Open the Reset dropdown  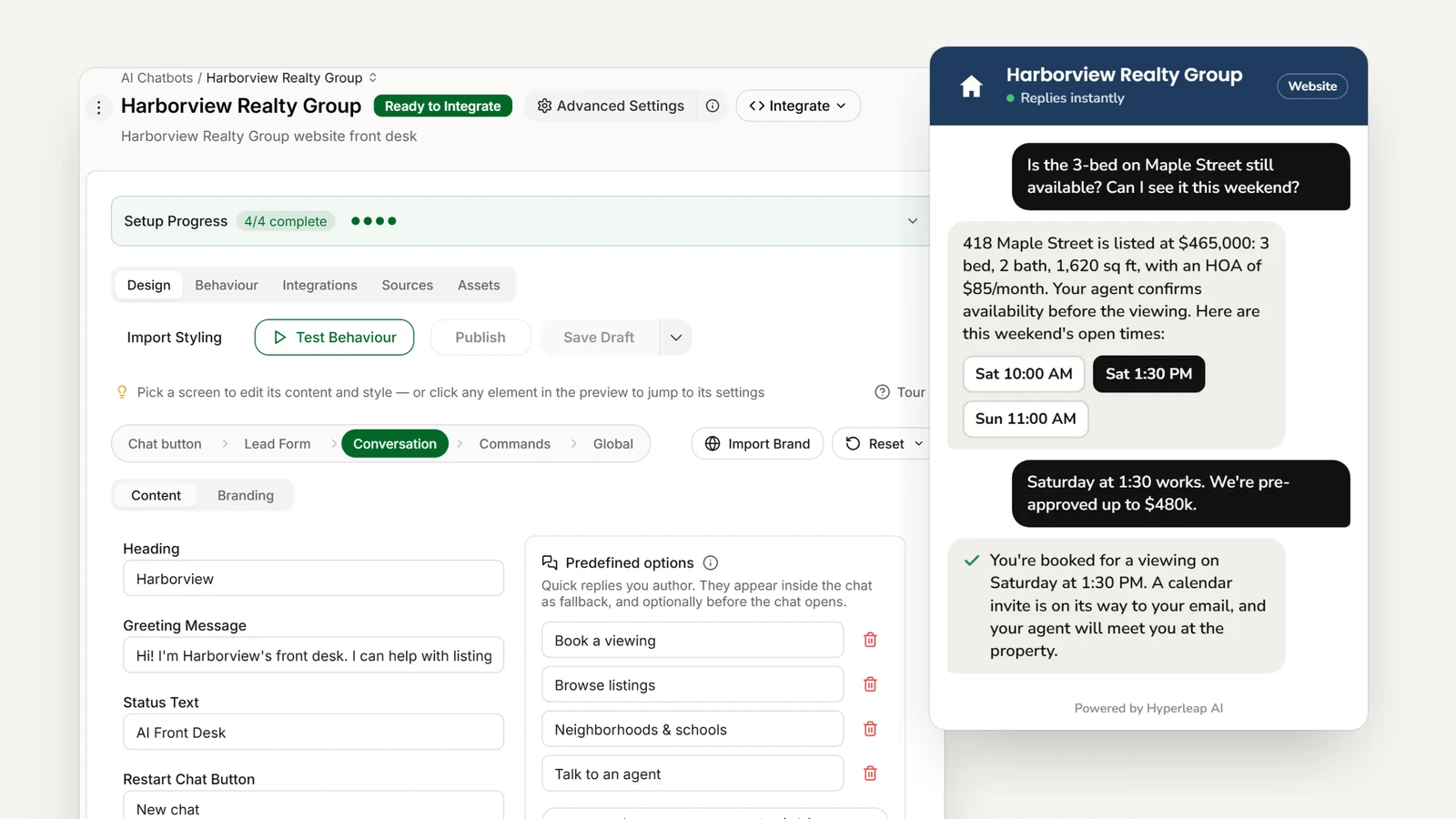tap(882, 444)
